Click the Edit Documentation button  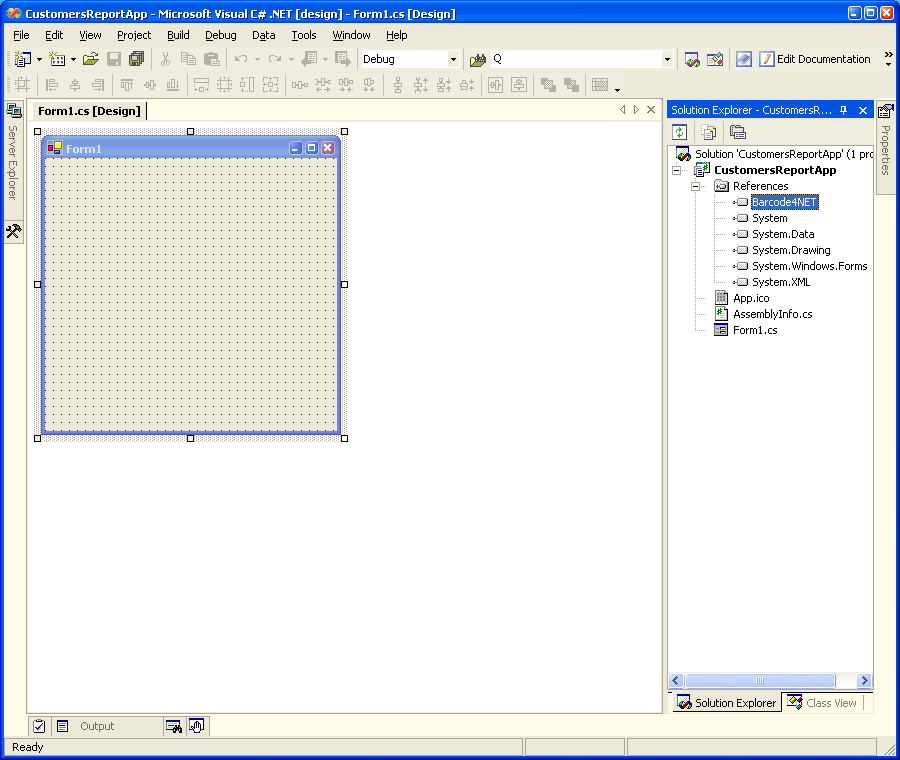point(814,59)
